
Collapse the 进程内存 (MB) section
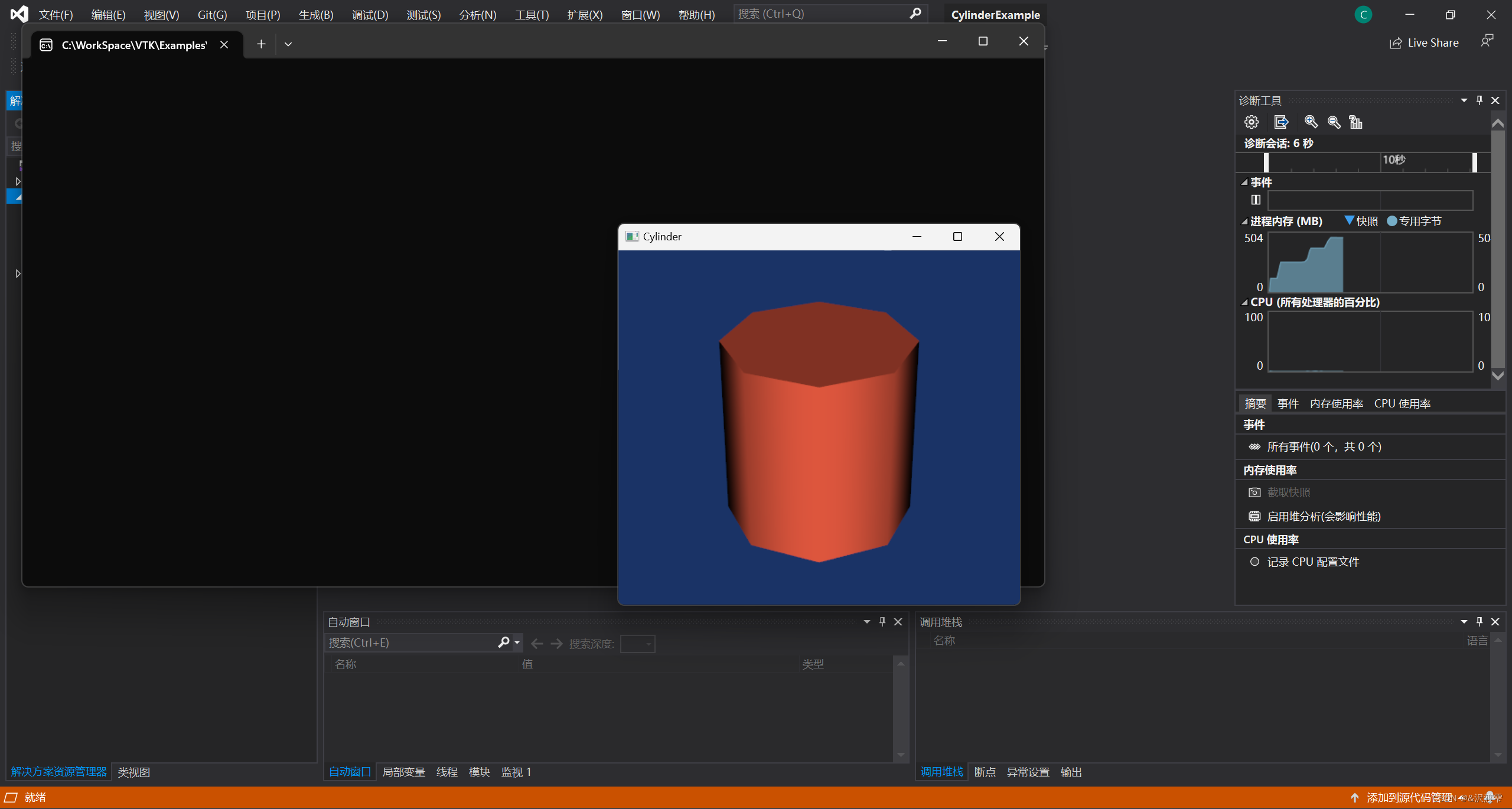click(1244, 221)
